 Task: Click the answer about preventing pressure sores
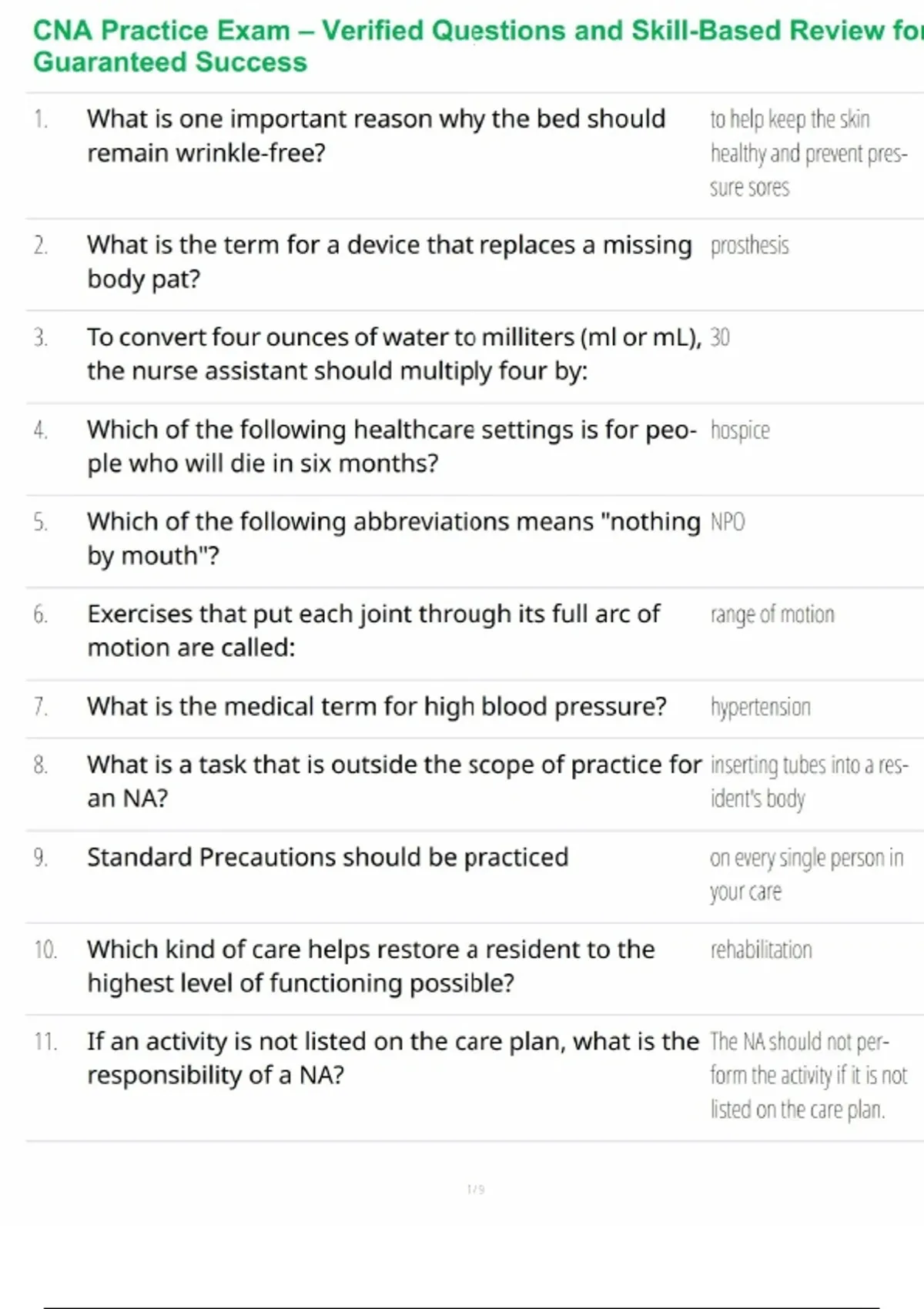pos(808,153)
